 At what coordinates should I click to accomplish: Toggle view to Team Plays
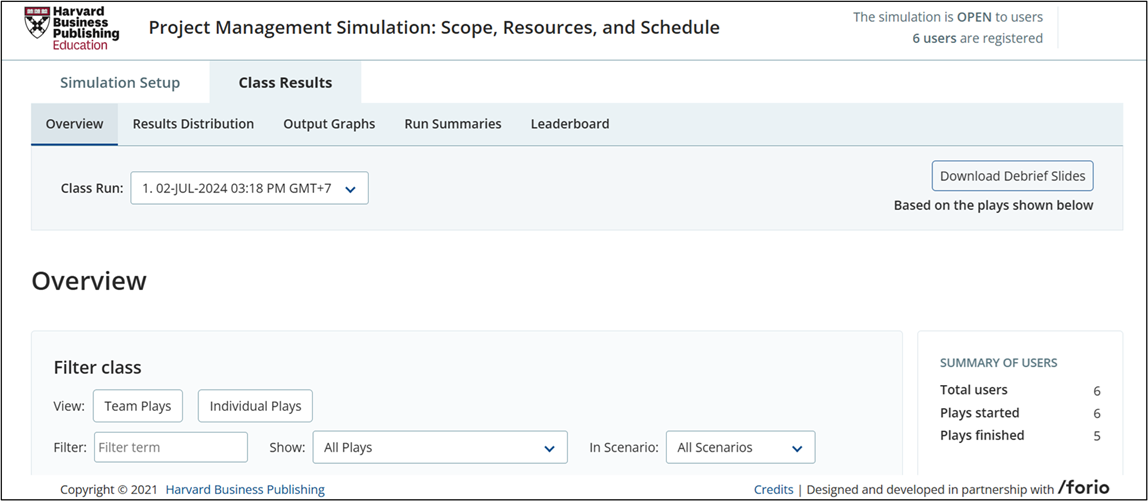click(x=138, y=406)
